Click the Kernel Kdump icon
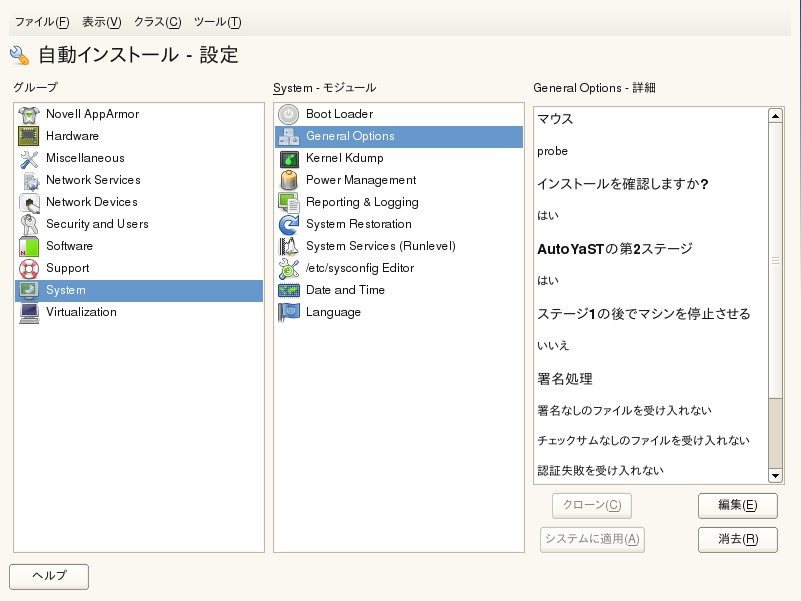Screen dimensions: 801x601 (289, 158)
